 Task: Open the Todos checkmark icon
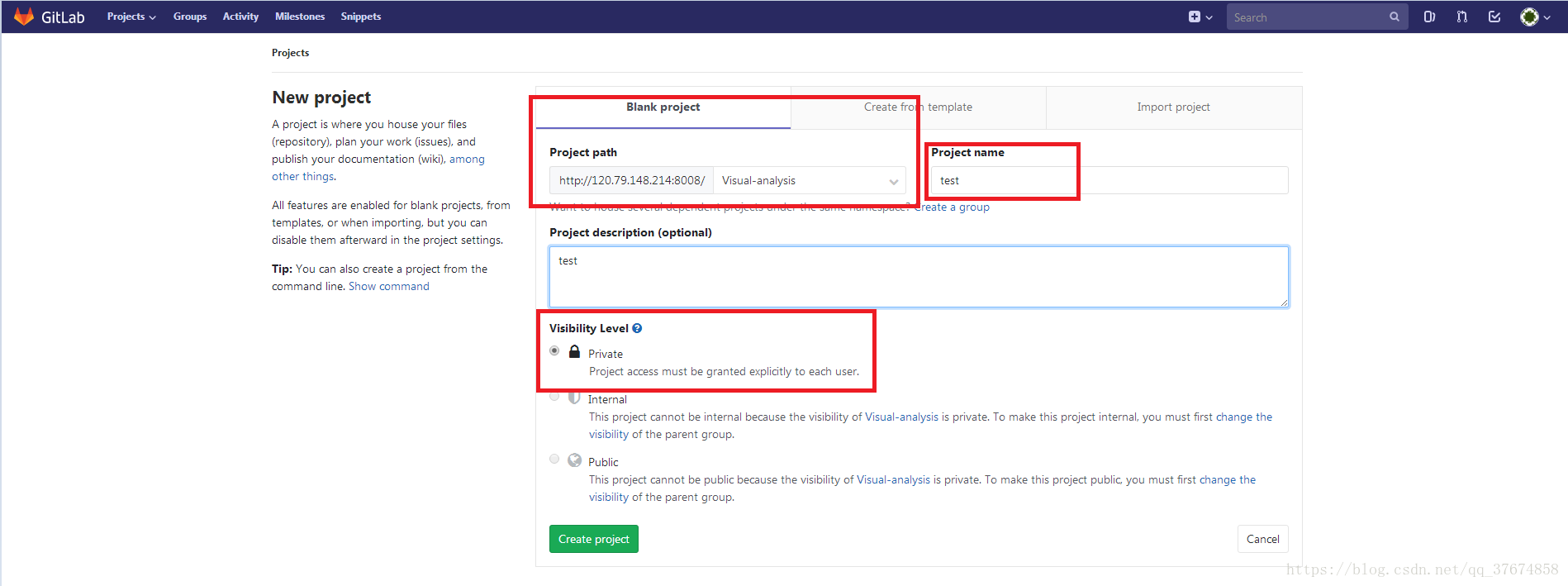tap(1494, 17)
